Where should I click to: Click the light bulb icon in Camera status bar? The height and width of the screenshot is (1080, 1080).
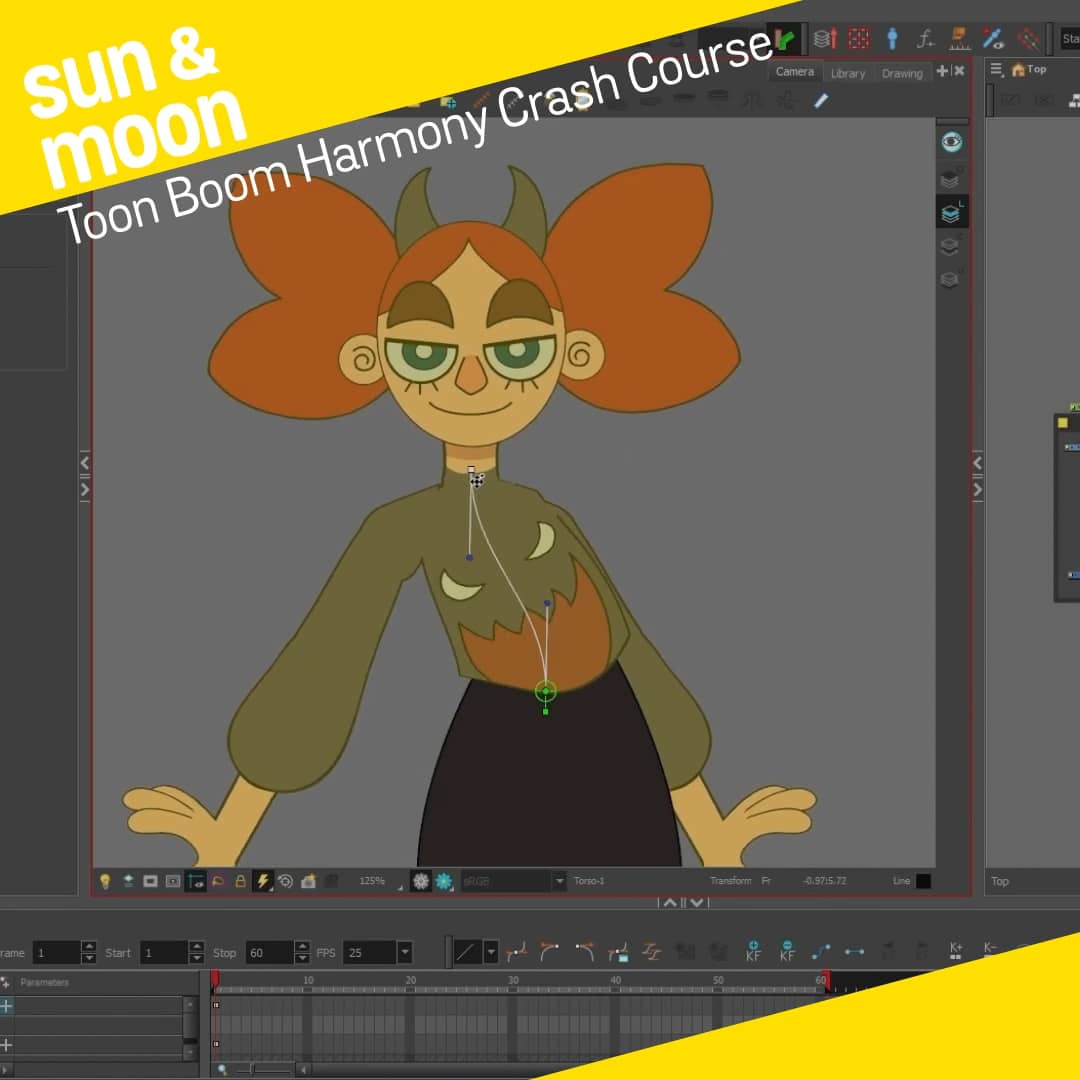click(x=105, y=881)
